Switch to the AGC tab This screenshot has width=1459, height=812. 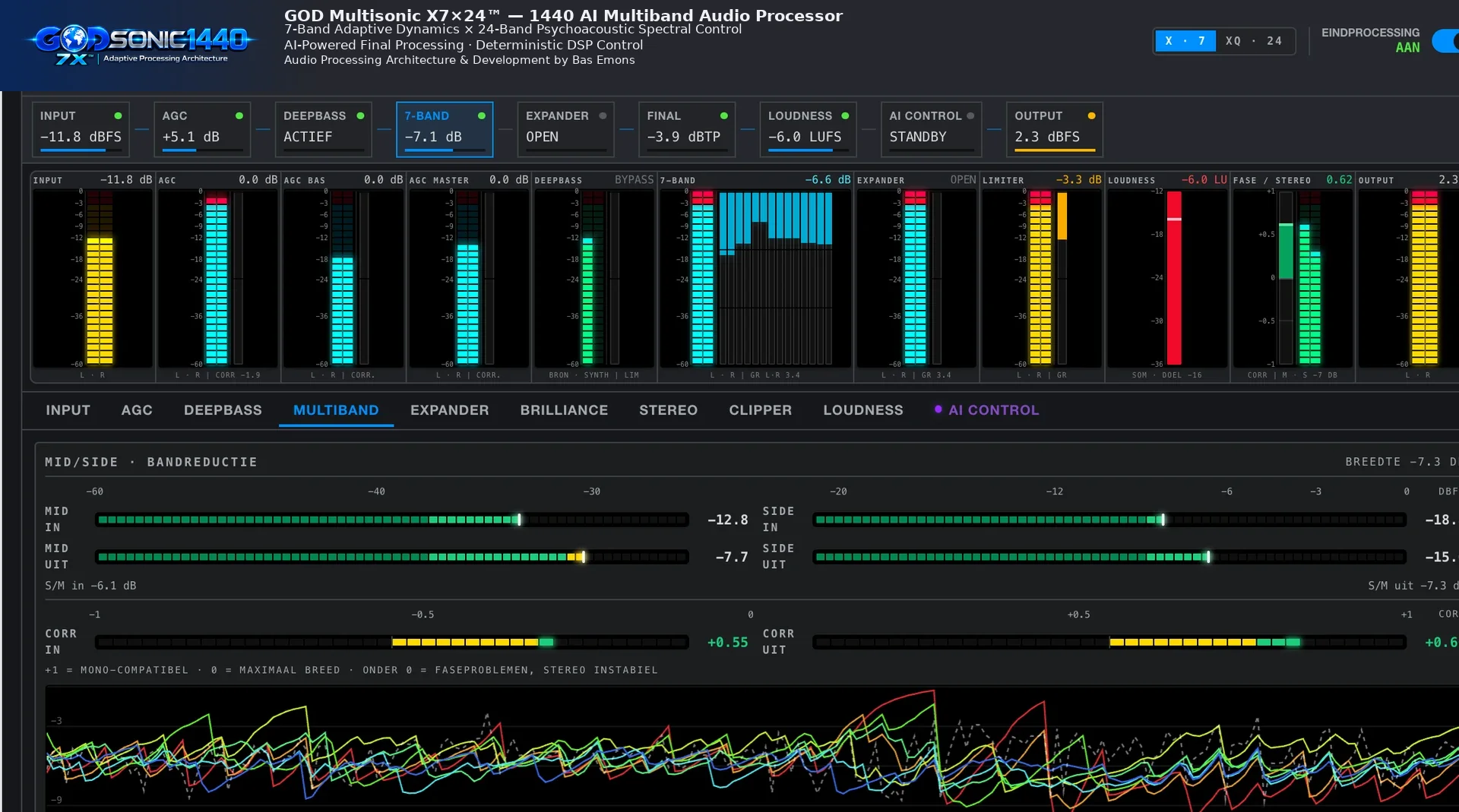pyautogui.click(x=137, y=410)
